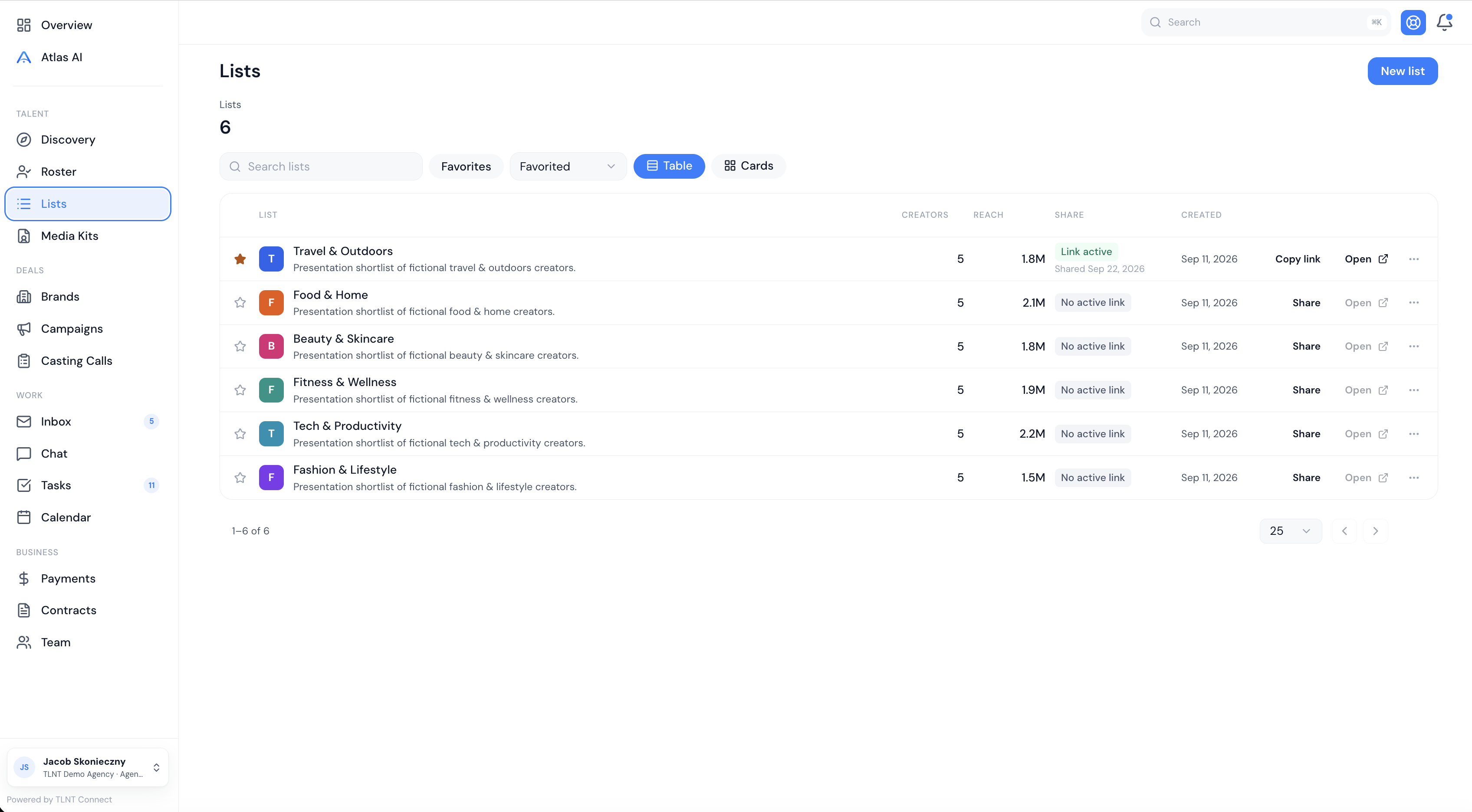
Task: Open Atlas AI page
Action: tap(87, 57)
